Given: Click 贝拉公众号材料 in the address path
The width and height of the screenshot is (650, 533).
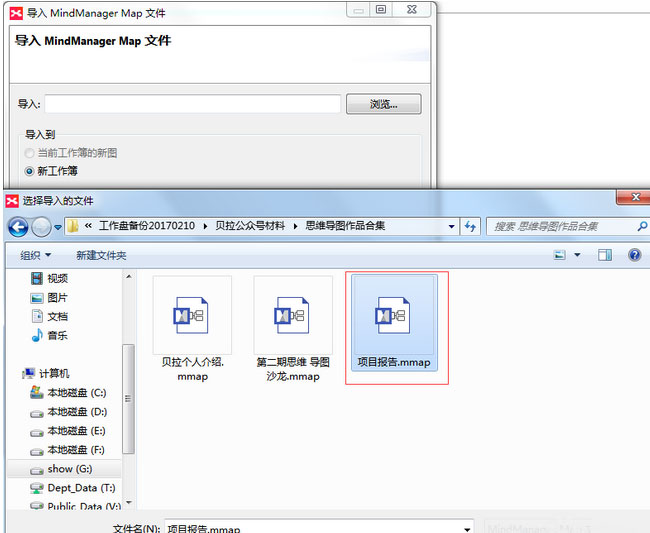Looking at the screenshot, I should 250,226.
